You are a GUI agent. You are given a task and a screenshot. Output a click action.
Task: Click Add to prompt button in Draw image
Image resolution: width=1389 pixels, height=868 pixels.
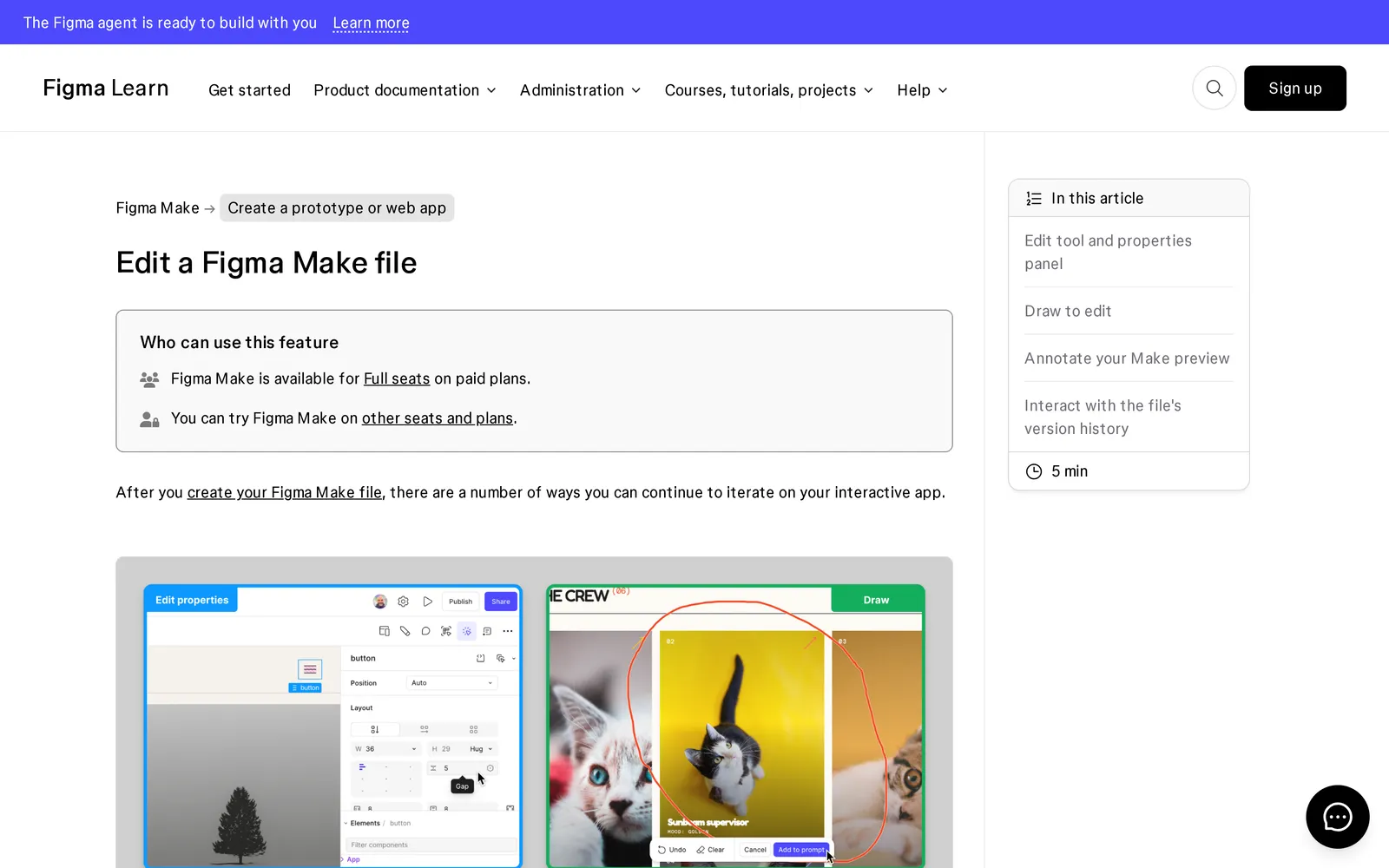pyautogui.click(x=801, y=850)
